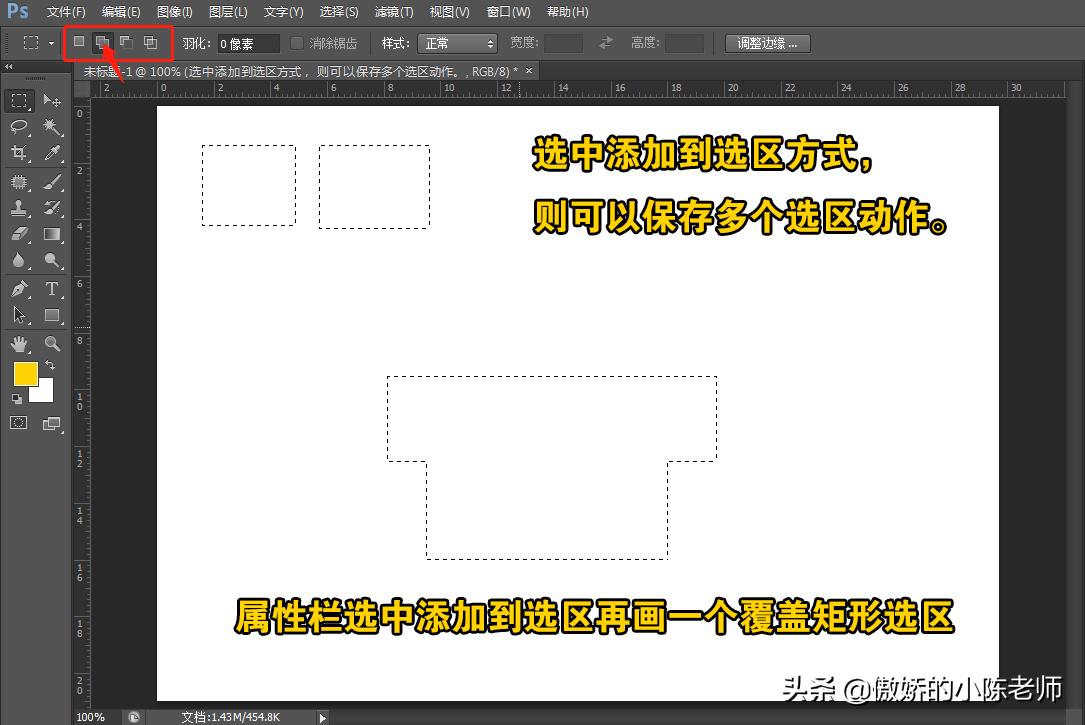Toggle Quick Mask mode at toolbar bottom

(x=18, y=422)
